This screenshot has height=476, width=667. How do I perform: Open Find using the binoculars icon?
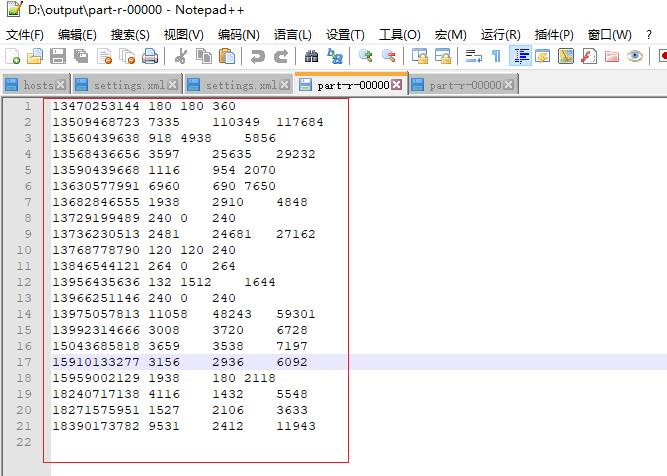[x=311, y=56]
